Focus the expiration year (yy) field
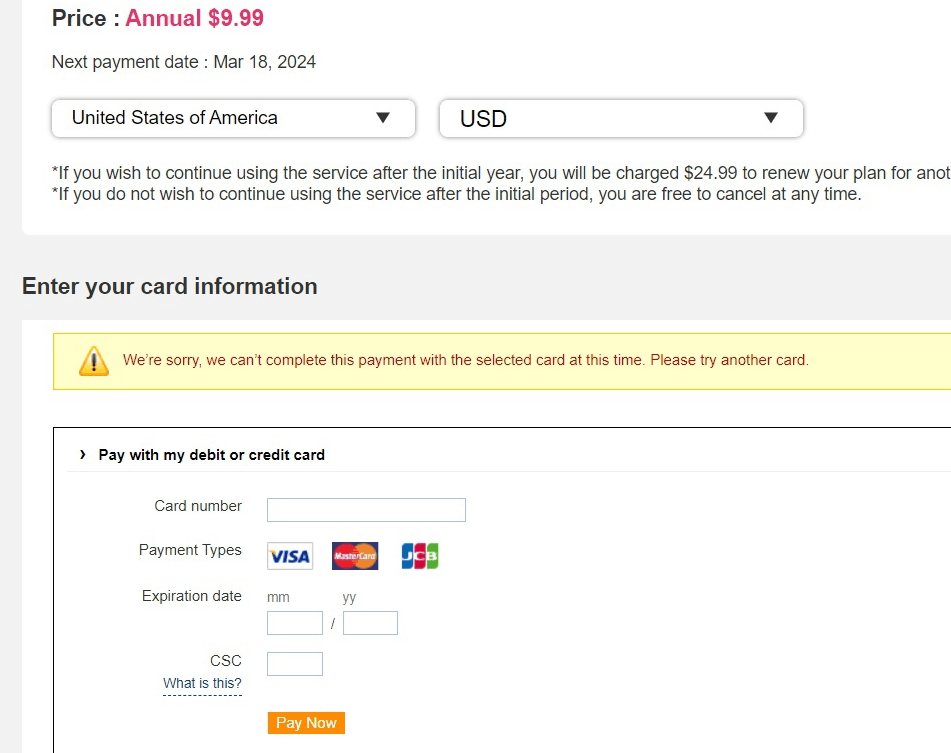 [x=371, y=623]
